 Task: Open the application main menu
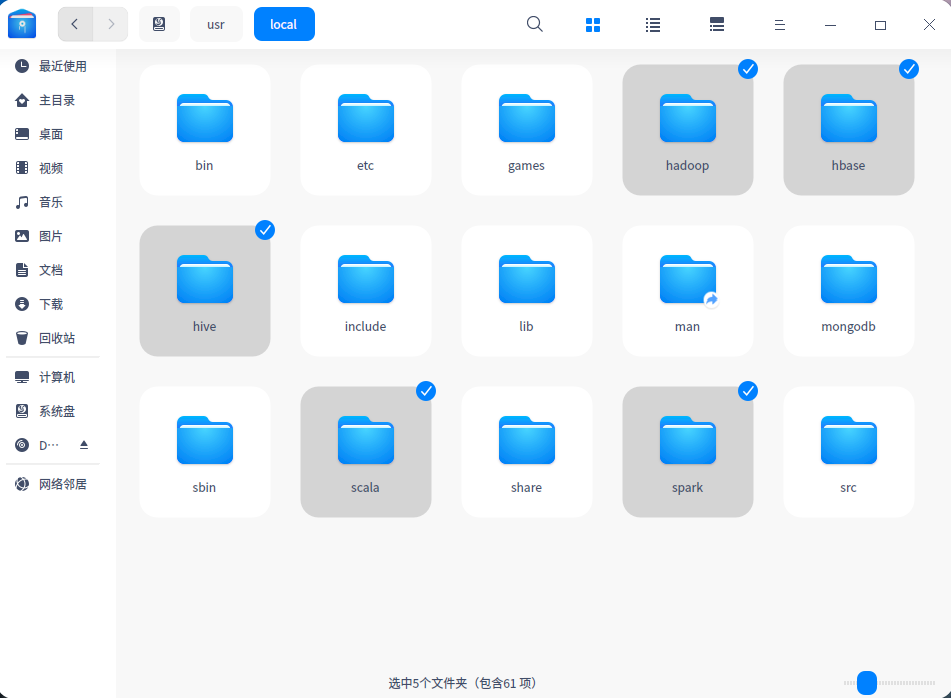click(779, 24)
